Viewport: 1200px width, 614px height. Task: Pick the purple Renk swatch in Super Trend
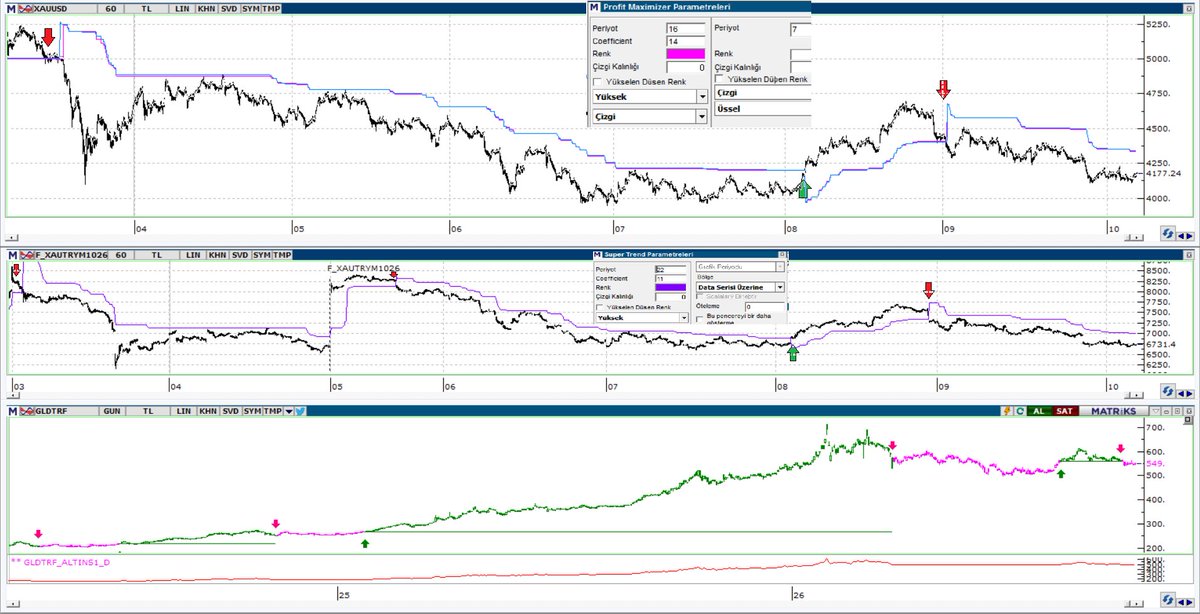point(670,287)
